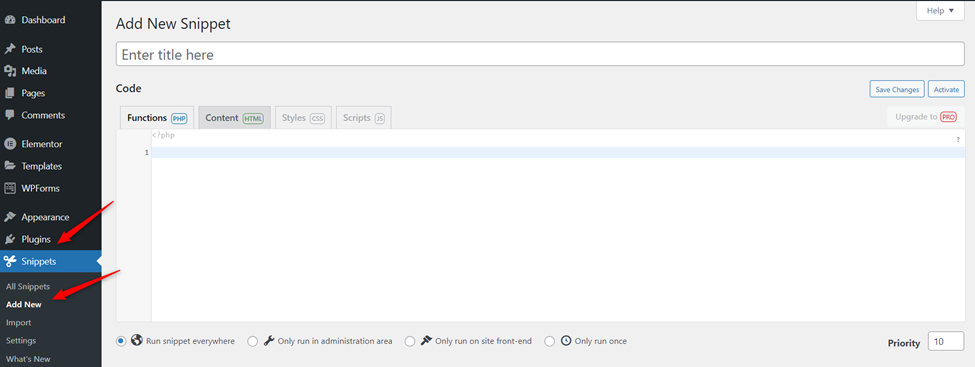Click the wrench icon for administration area
975x367 pixels.
[x=269, y=341]
